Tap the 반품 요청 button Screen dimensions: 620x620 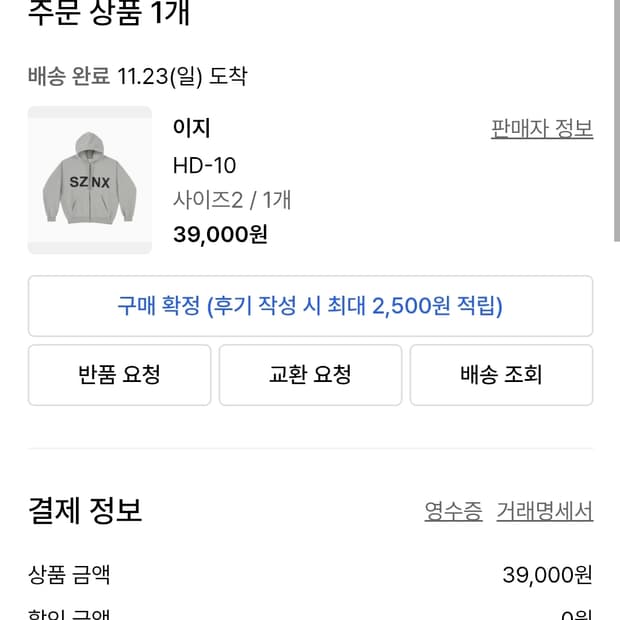(119, 375)
